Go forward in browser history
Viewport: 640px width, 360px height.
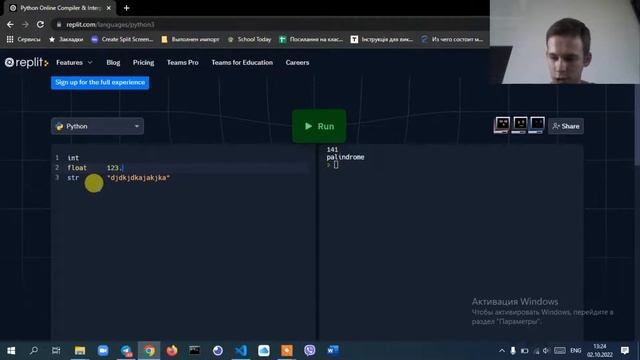[25, 24]
